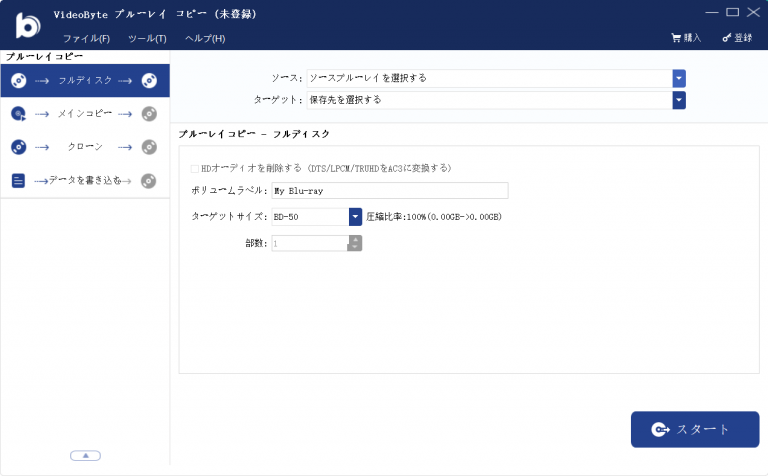Click the source disc icon in フルディスク
This screenshot has height=476, width=768.
coord(18,80)
